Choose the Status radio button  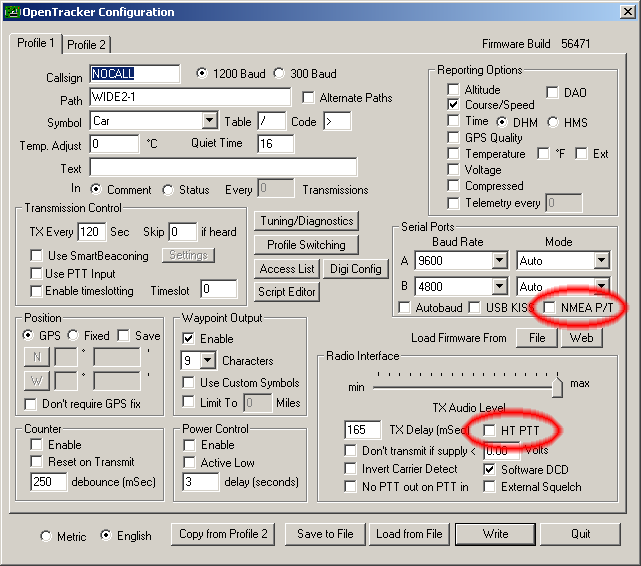[x=168, y=190]
